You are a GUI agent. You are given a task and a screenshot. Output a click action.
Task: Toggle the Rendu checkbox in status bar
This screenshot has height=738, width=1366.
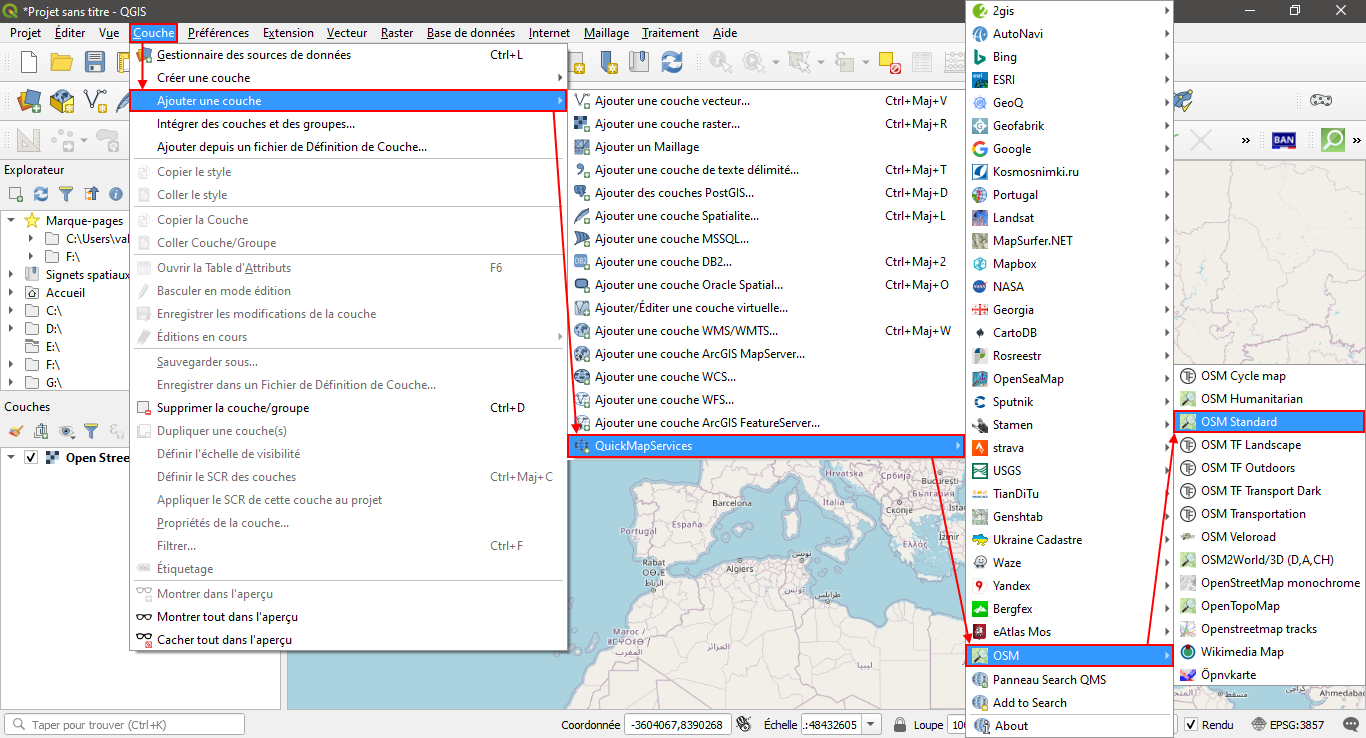click(1191, 724)
